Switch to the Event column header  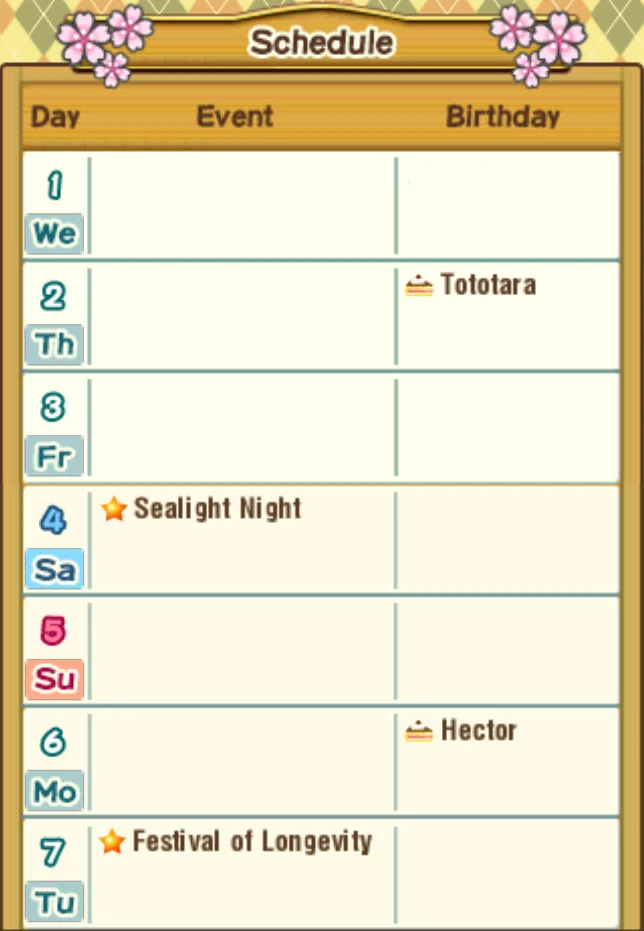point(234,116)
